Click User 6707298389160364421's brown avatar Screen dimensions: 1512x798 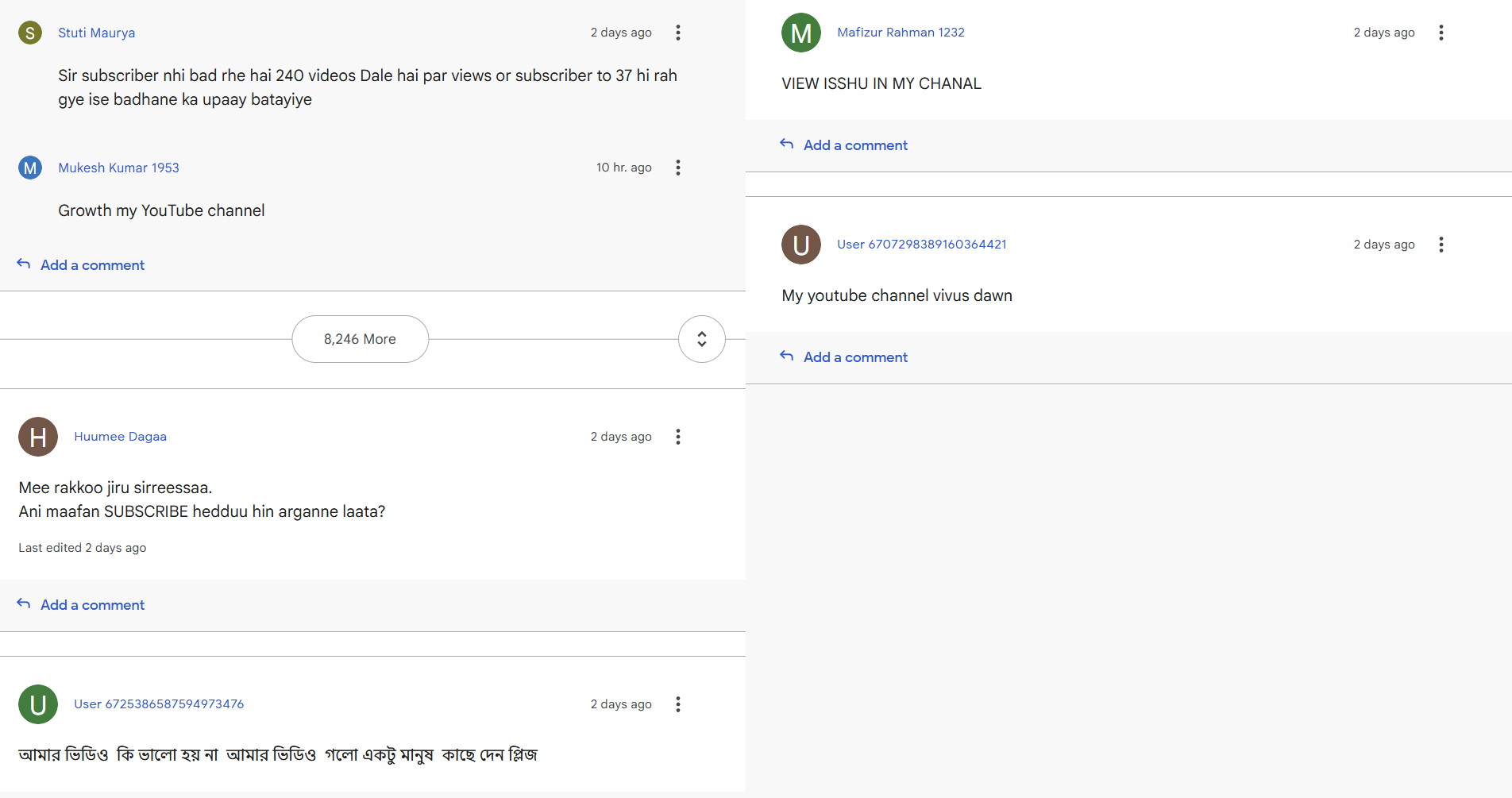tap(801, 245)
